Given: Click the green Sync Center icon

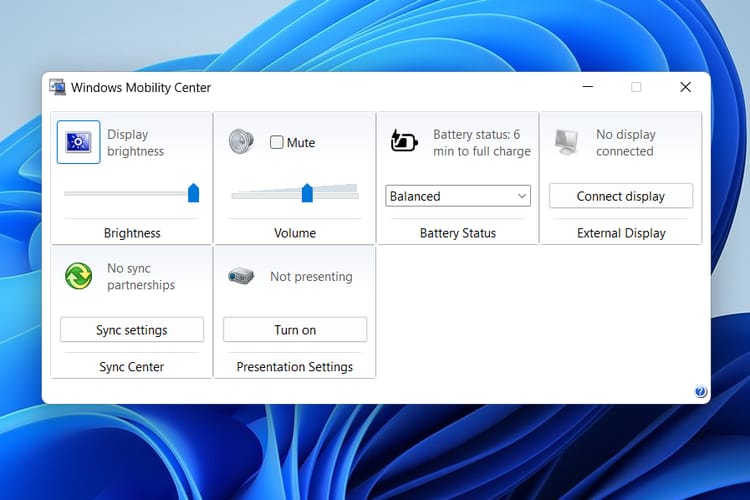Looking at the screenshot, I should (x=78, y=276).
